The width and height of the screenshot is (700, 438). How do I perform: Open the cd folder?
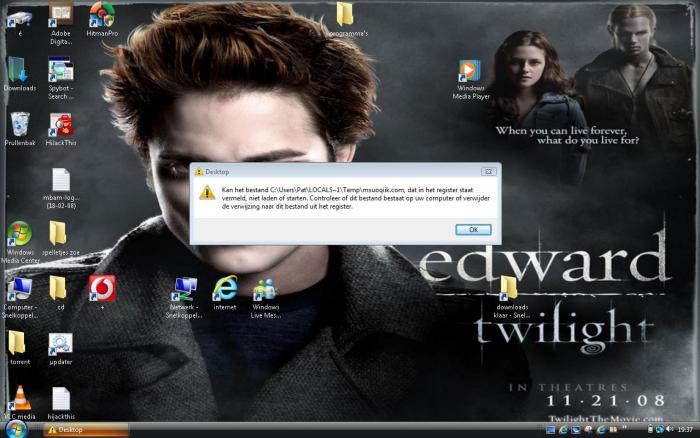click(59, 293)
